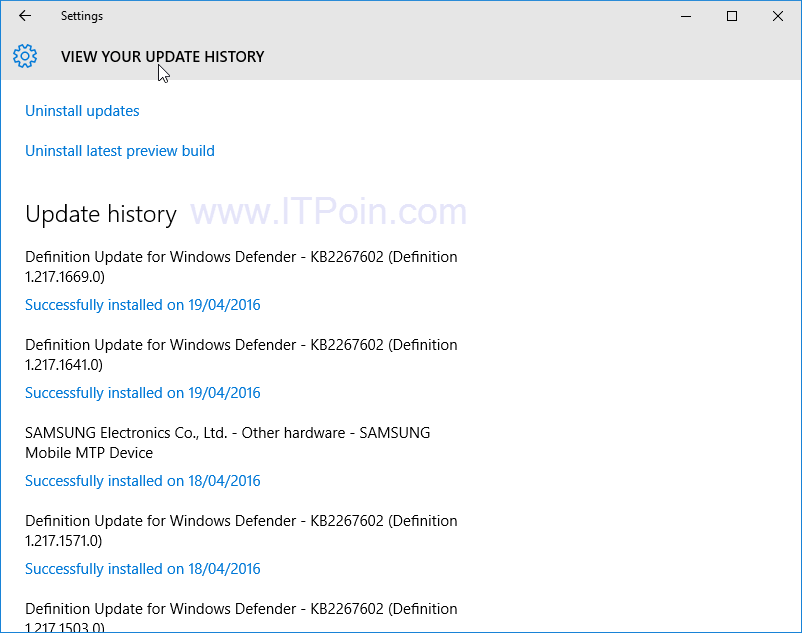Open install status for Definition 1.217.1571.0
Viewport: 802px width, 633px height.
142,569
